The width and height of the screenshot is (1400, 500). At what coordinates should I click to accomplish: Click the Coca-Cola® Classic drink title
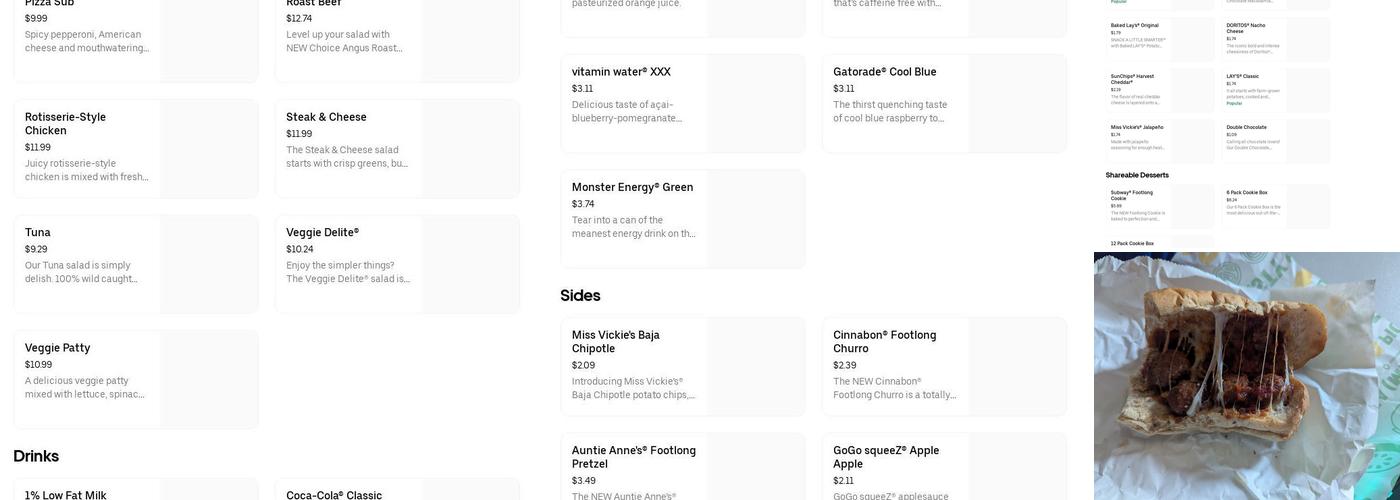[334, 495]
